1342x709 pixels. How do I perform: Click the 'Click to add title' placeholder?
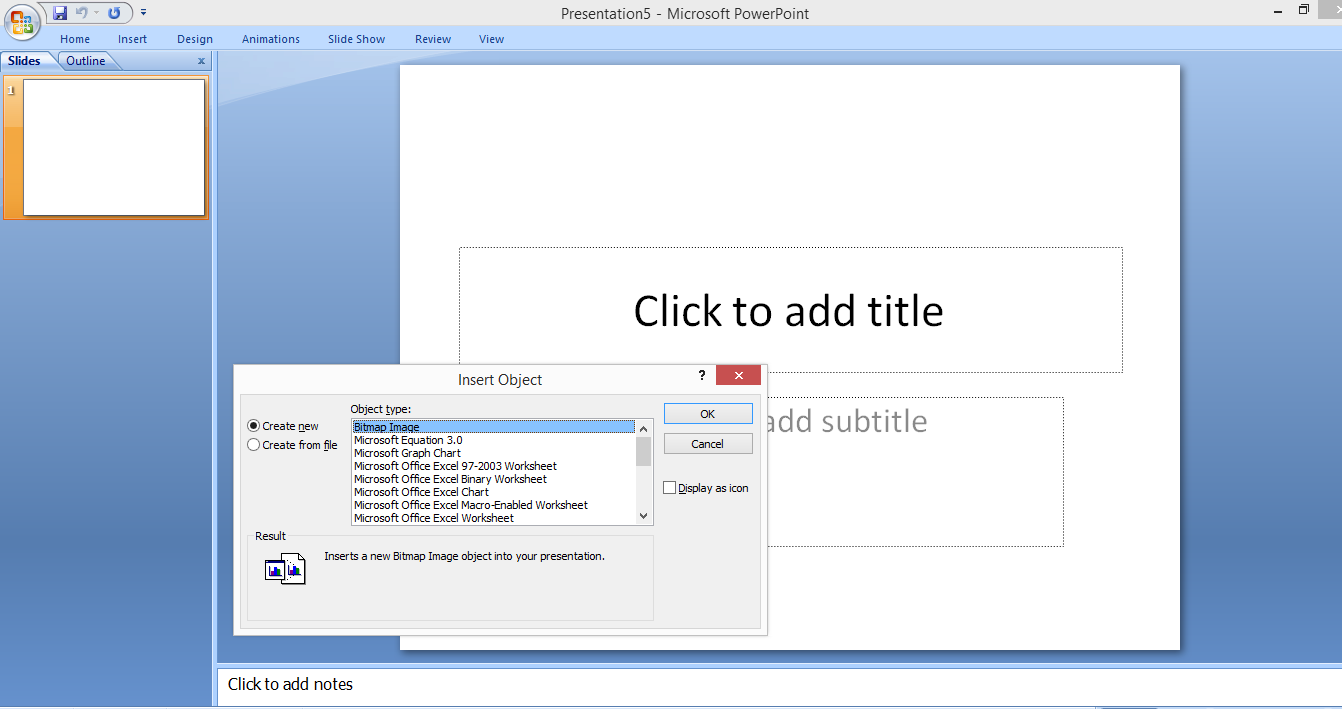pyautogui.click(x=790, y=310)
